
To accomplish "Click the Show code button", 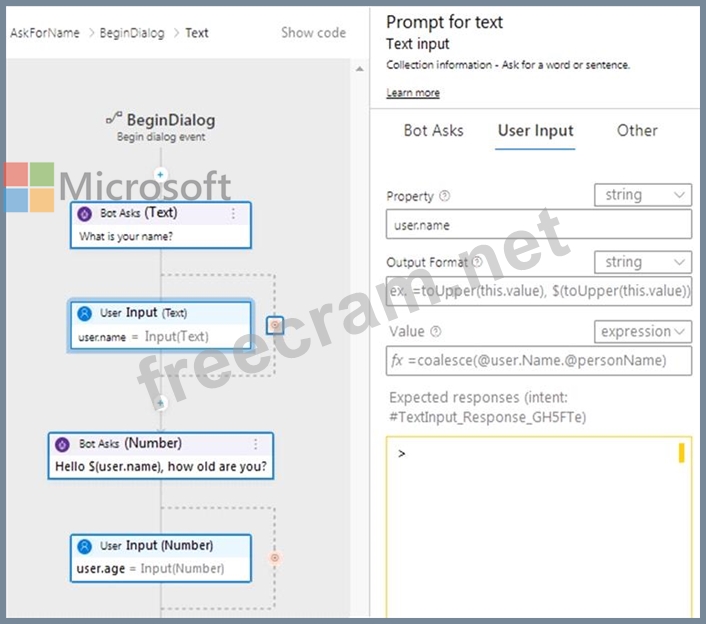I will click(x=313, y=32).
